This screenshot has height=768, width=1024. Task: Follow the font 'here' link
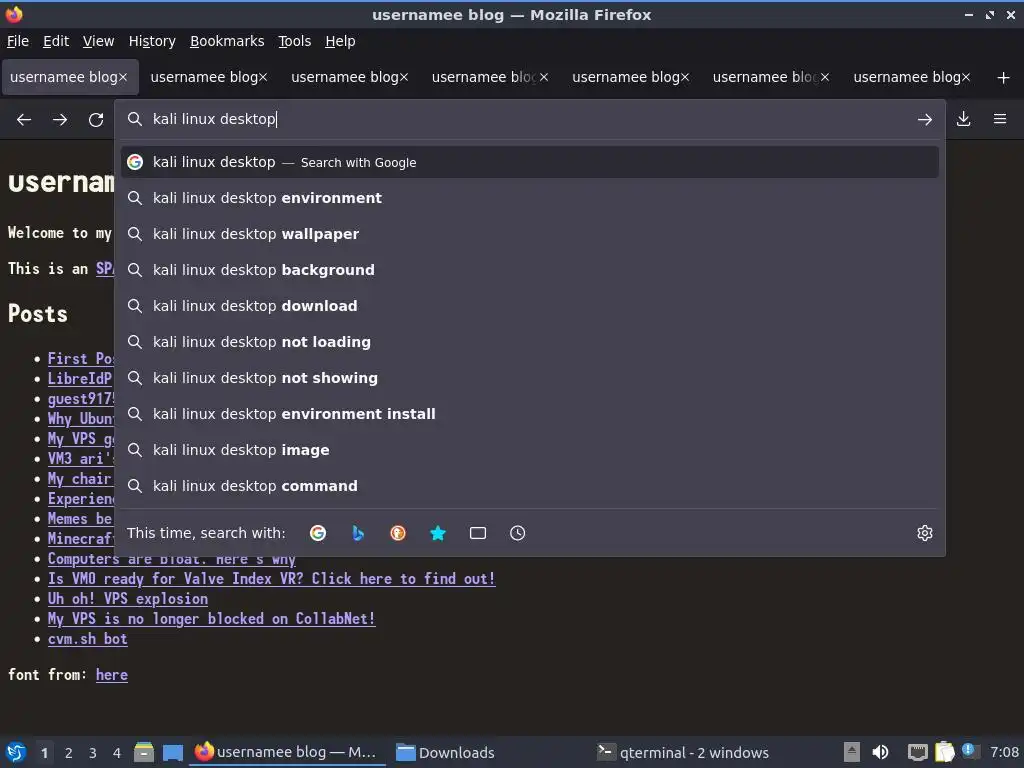coord(112,675)
